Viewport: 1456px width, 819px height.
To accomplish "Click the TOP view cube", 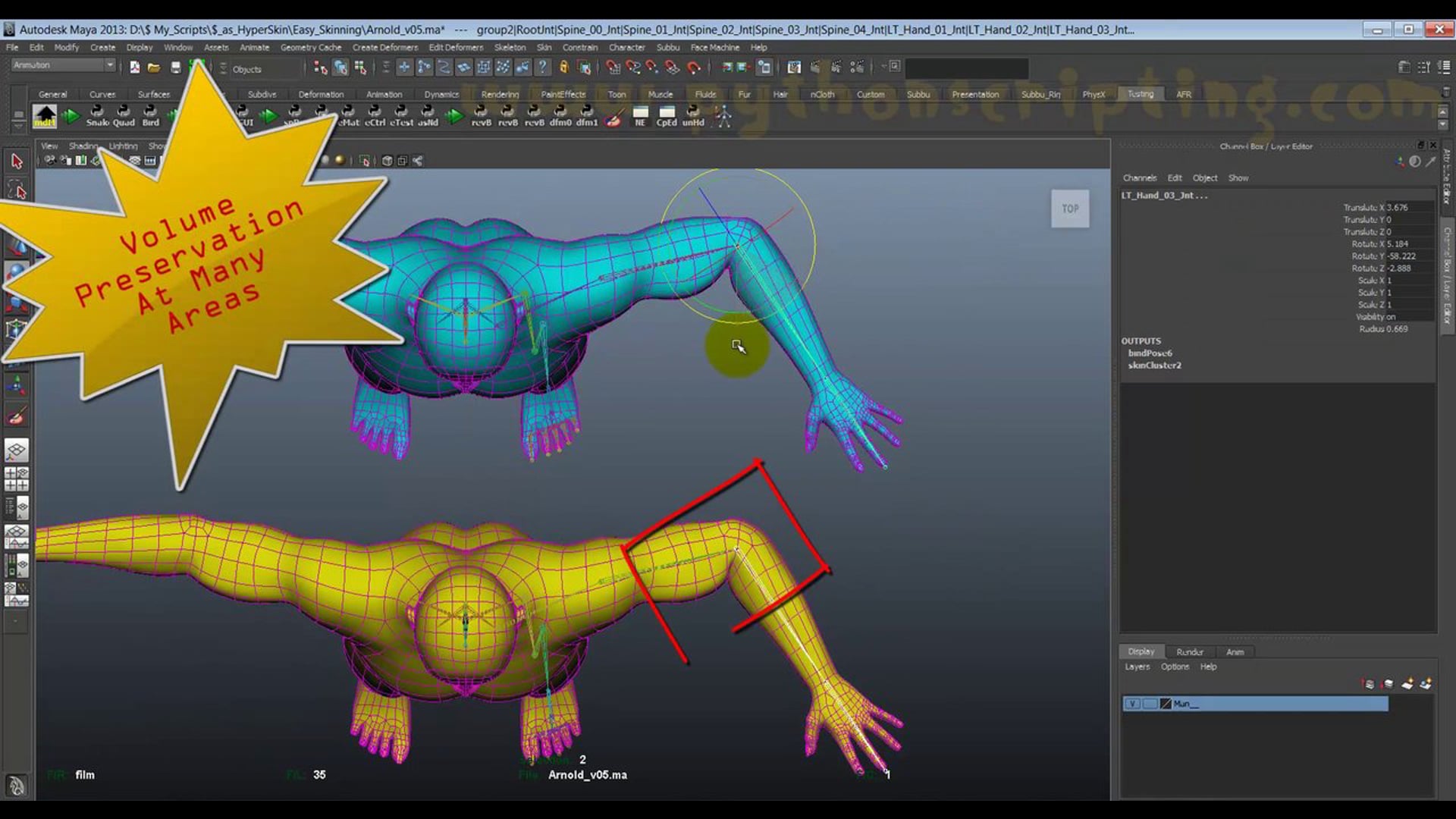I will [x=1070, y=209].
